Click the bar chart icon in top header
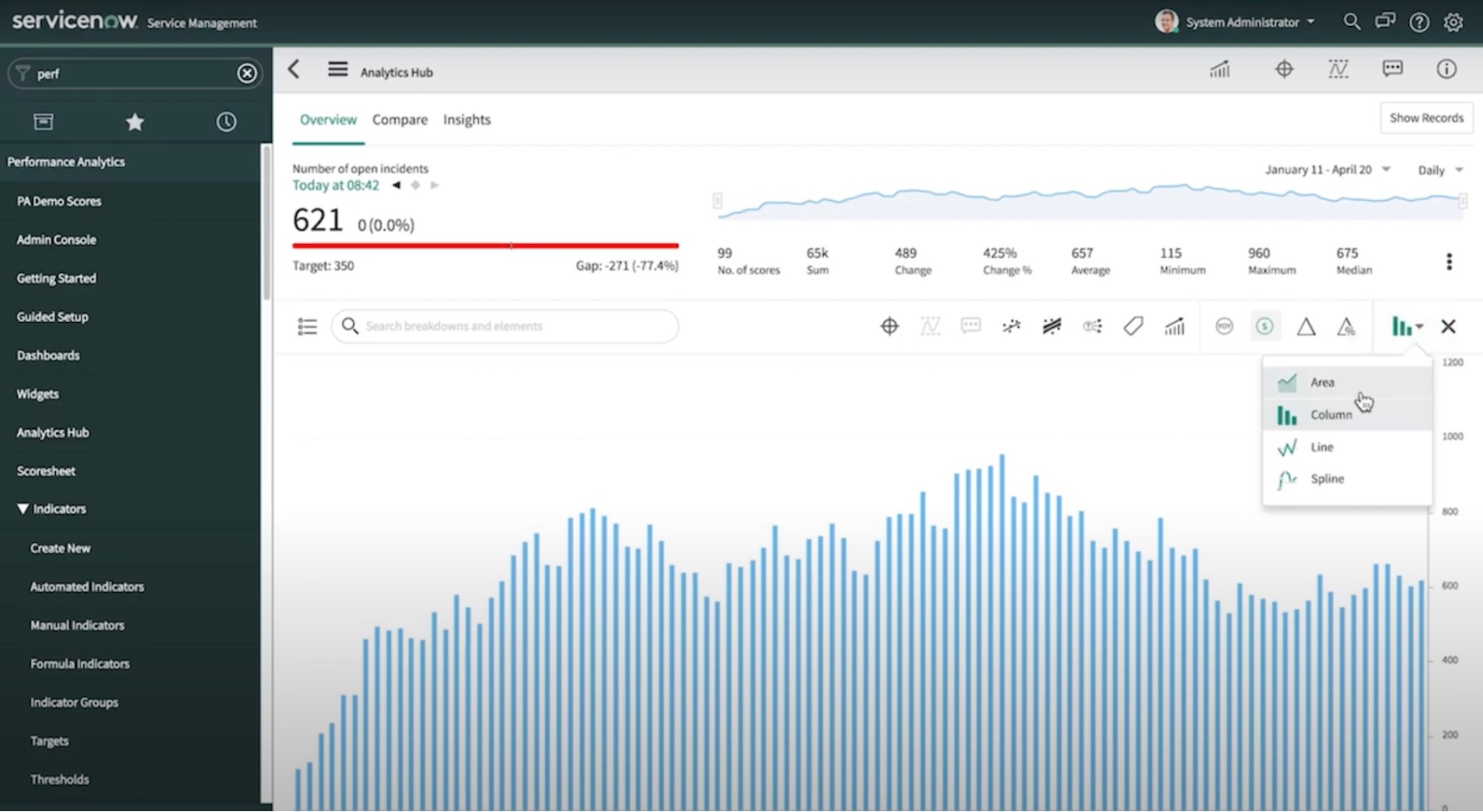 1220,70
